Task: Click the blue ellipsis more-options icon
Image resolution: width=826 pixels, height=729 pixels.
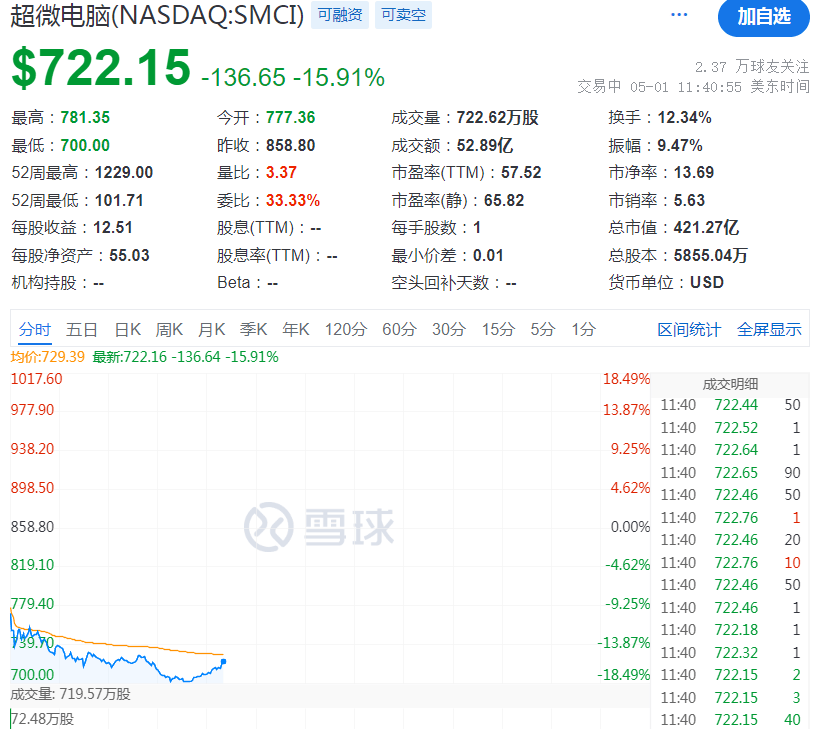Action: click(679, 16)
